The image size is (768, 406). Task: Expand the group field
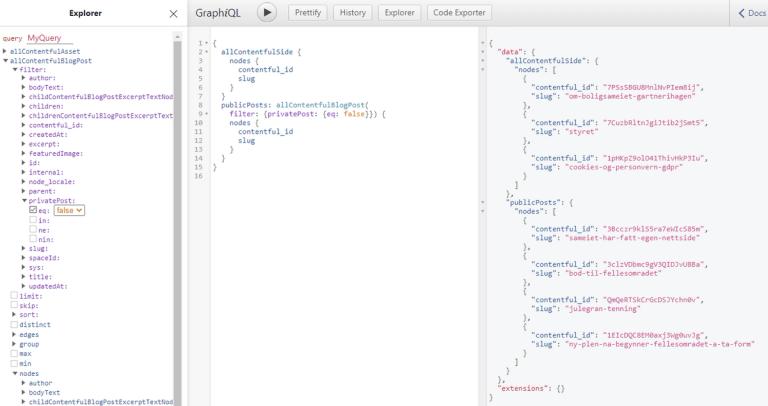click(x=14, y=344)
